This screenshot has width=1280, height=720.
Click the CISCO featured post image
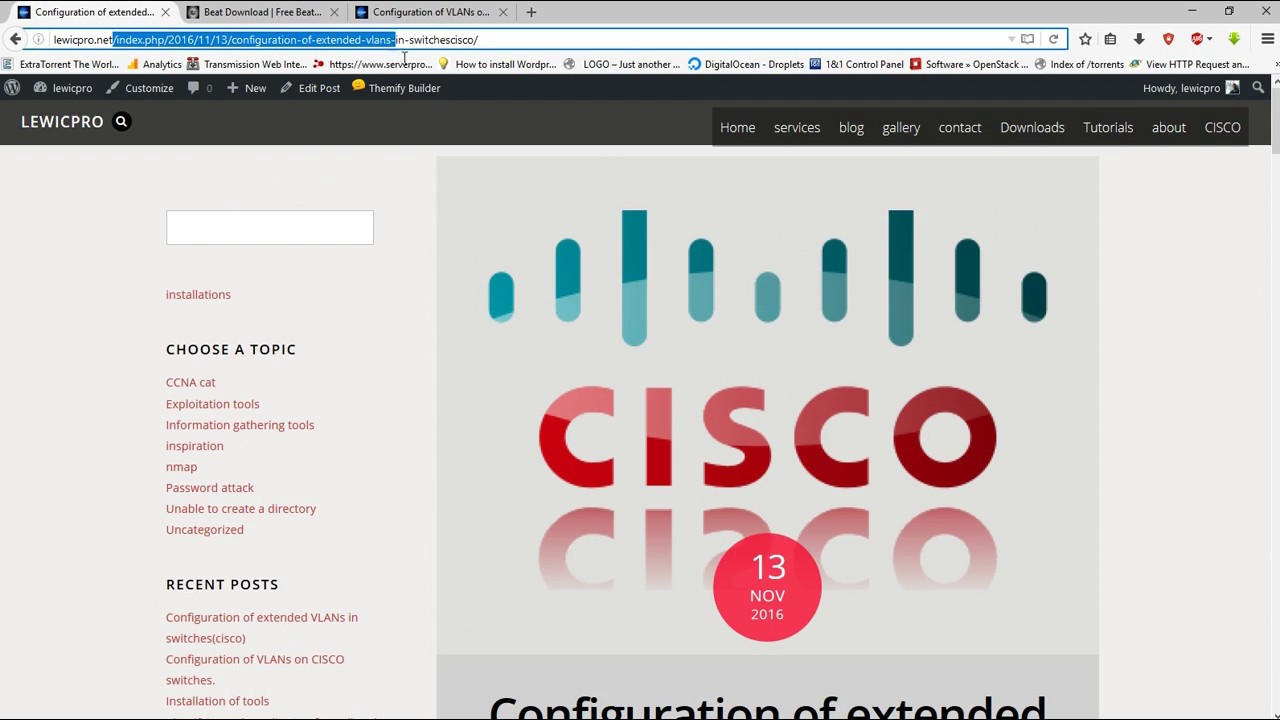pos(767,405)
